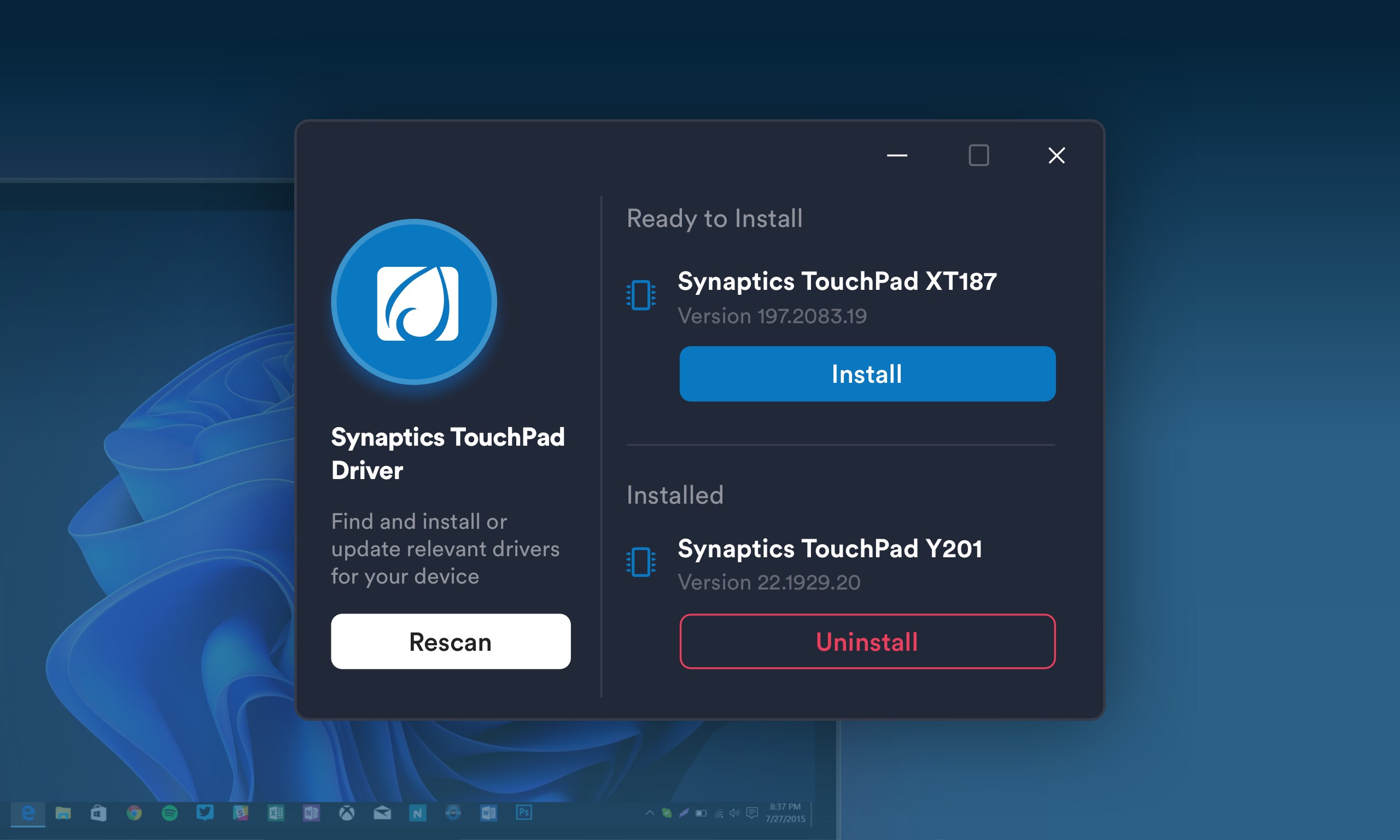Open Microsoft Edge from the taskbar
The image size is (1400, 840).
point(28,813)
